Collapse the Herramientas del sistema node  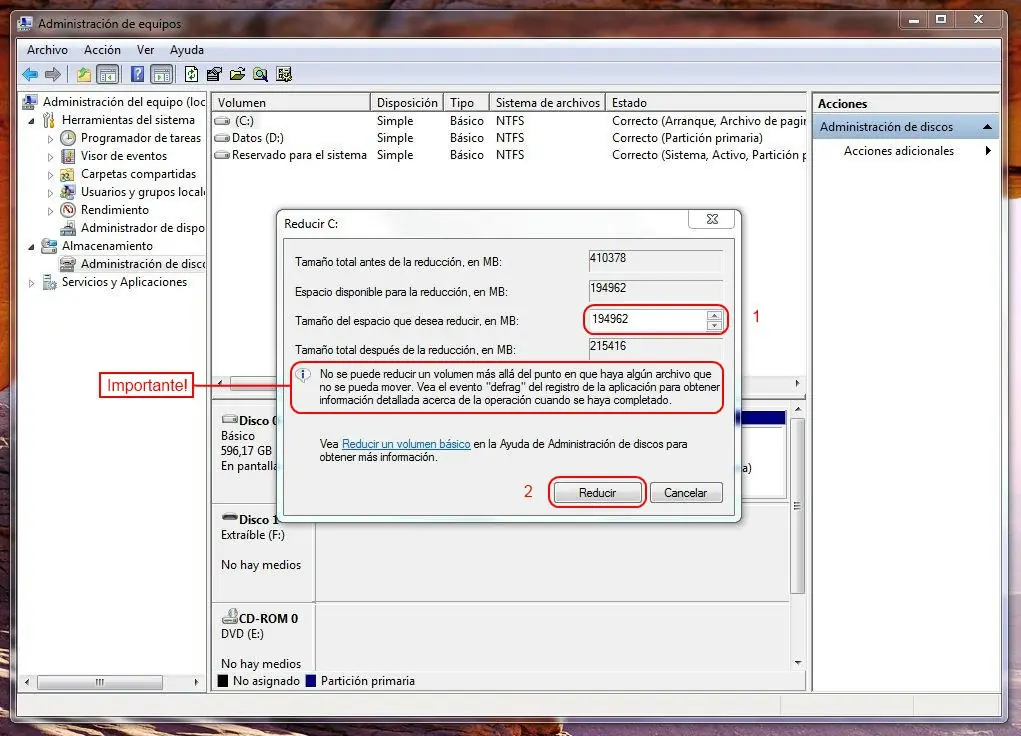33,121
